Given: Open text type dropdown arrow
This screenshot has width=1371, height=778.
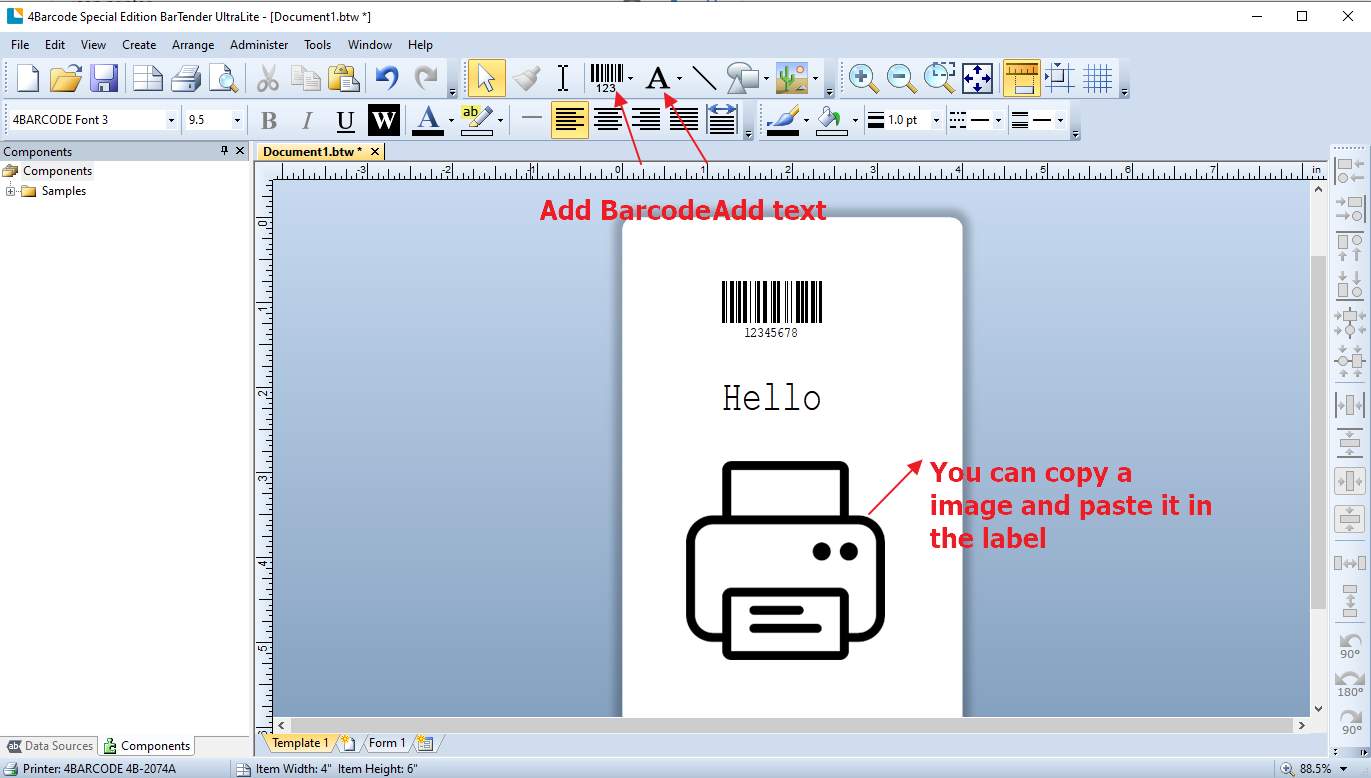Looking at the screenshot, I should (679, 79).
